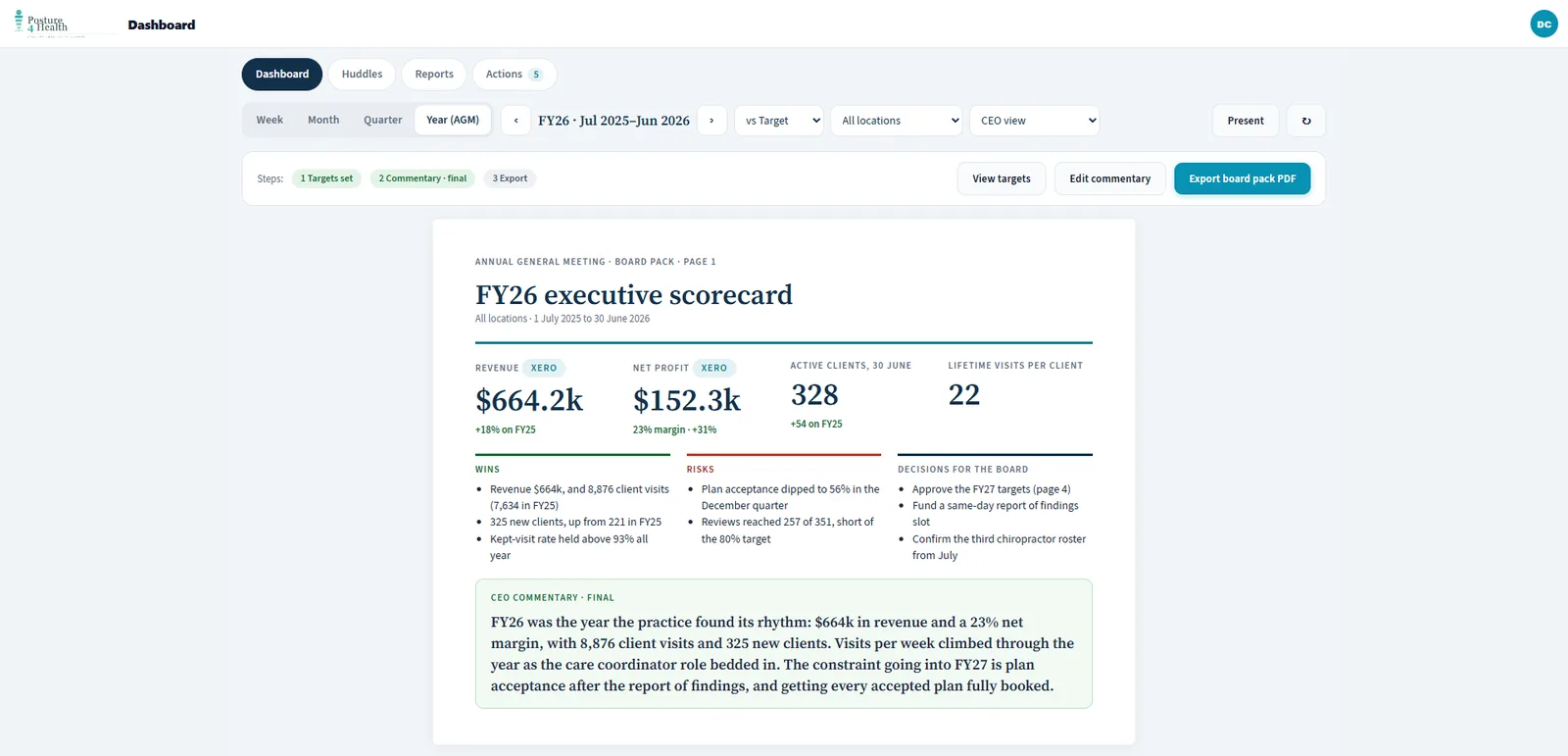Switch to the Dashboard tab

[282, 75]
